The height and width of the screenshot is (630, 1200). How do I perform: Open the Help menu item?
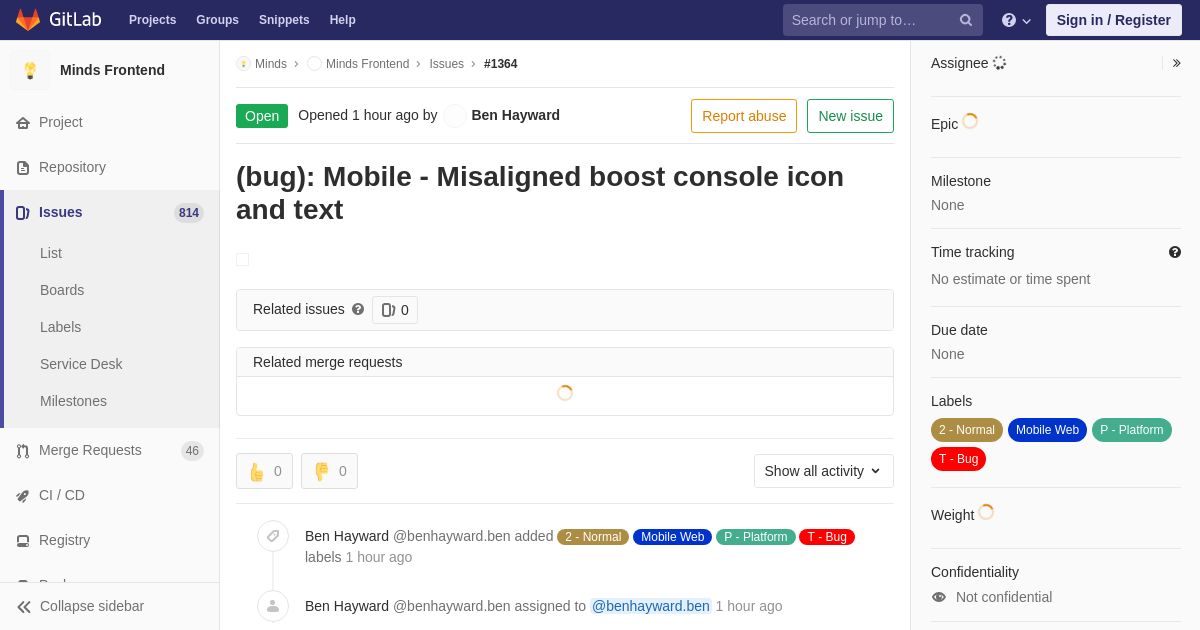point(343,20)
